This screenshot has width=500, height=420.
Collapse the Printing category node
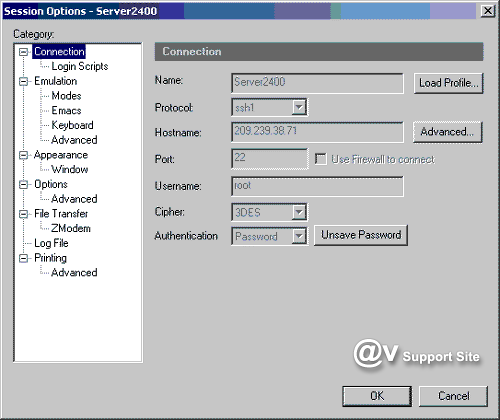click(x=23, y=258)
